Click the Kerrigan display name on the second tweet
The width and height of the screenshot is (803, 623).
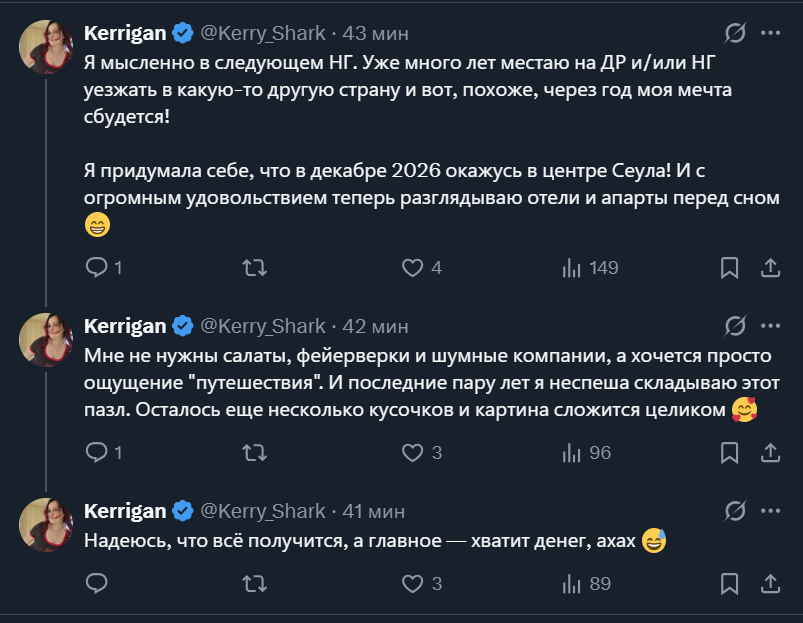coord(125,326)
